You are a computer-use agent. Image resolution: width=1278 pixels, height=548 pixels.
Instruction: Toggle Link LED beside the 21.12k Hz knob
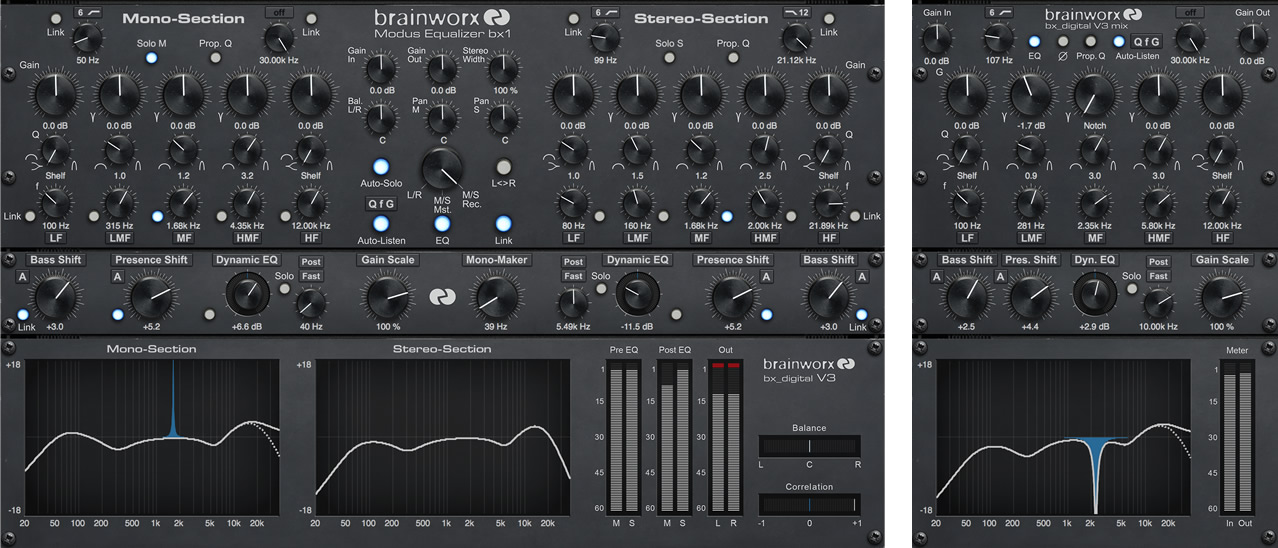tap(829, 19)
